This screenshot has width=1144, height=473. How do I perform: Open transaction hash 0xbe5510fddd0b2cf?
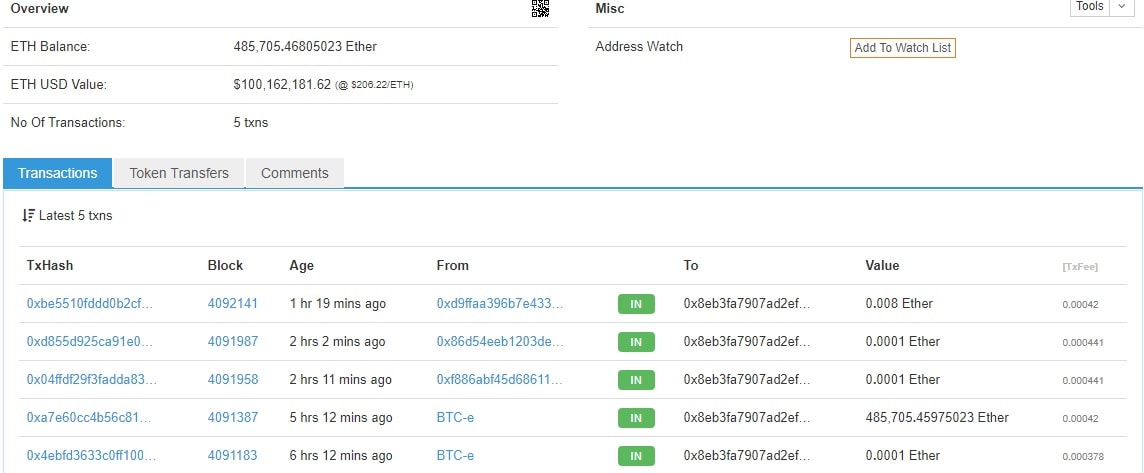coord(90,303)
